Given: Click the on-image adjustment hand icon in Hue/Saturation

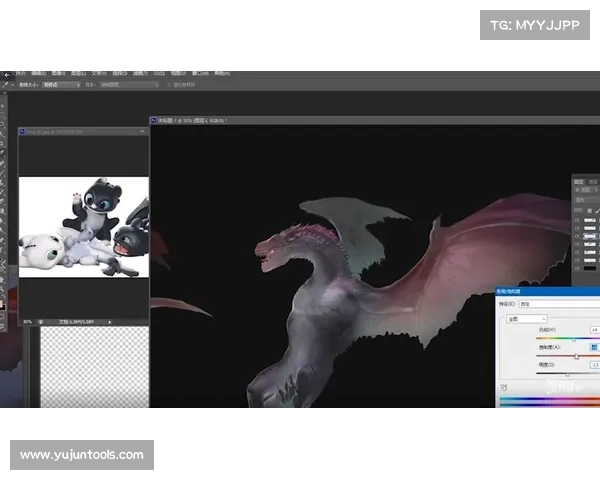Looking at the screenshot, I should (506, 388).
